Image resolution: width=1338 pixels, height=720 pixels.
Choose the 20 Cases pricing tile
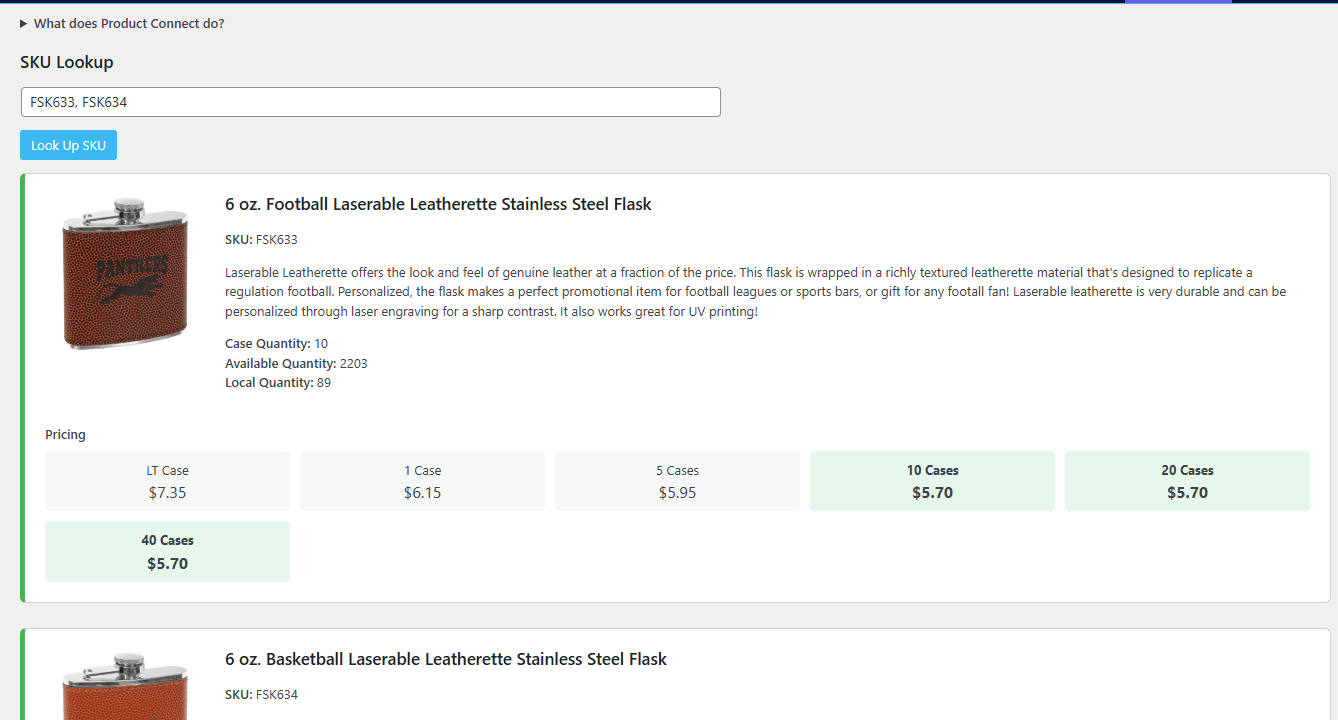click(1187, 481)
